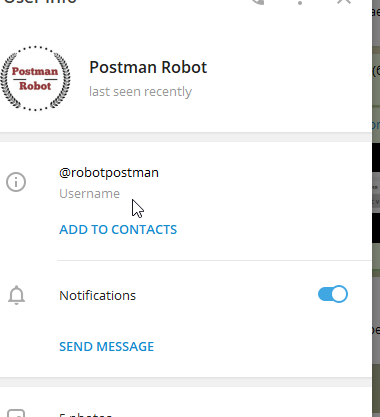Click the Notifications row label
The image size is (380, 417).
[x=98, y=296]
